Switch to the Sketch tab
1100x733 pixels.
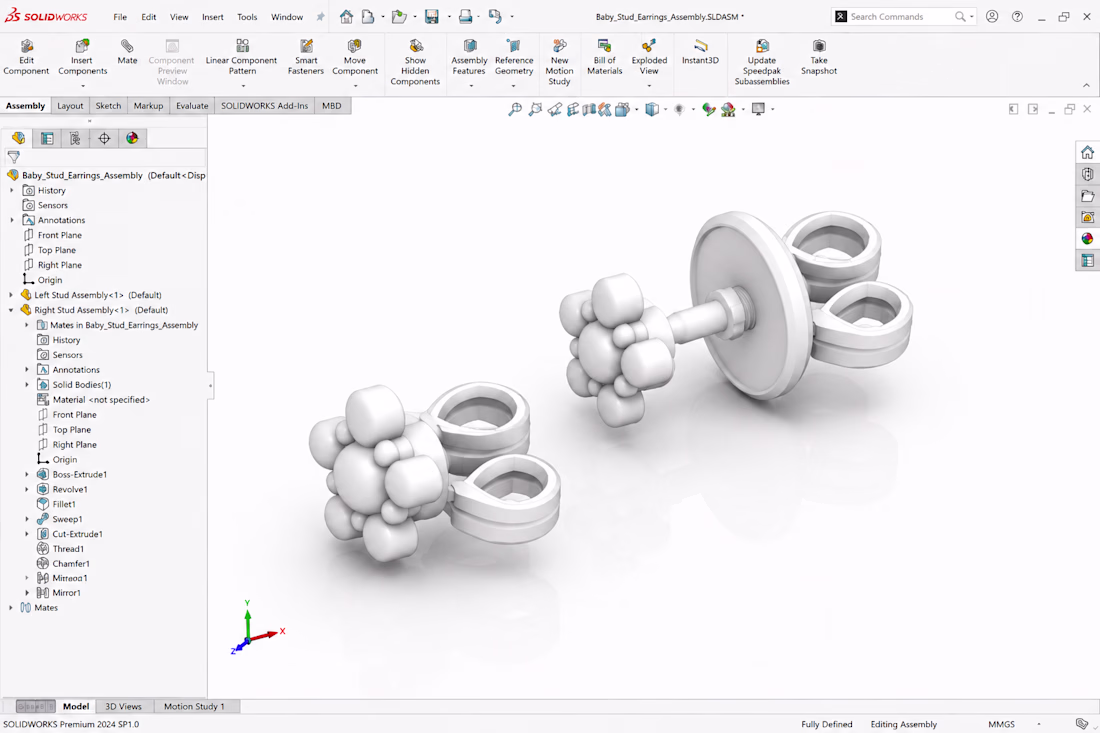pyautogui.click(x=108, y=106)
